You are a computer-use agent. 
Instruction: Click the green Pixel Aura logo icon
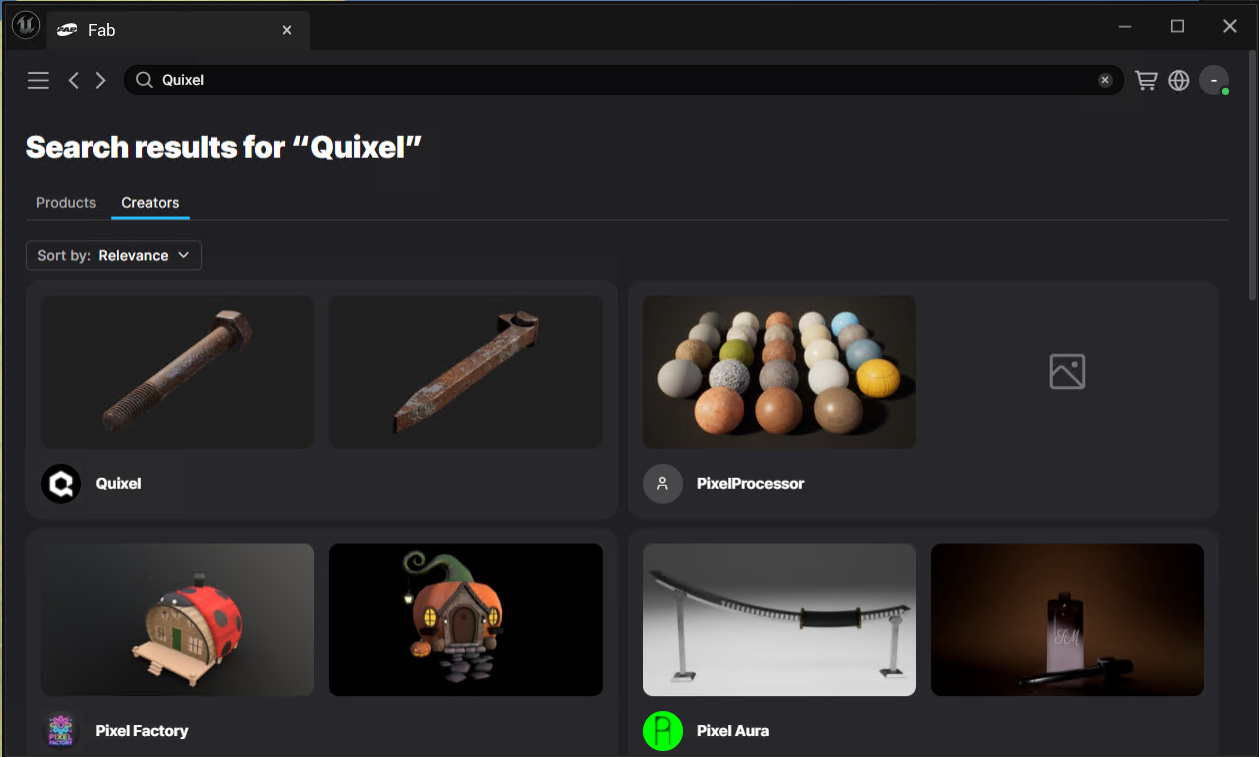(x=663, y=731)
